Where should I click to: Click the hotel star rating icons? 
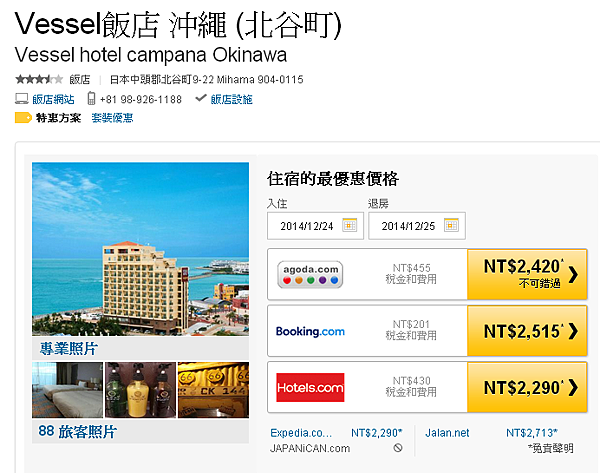(39, 79)
